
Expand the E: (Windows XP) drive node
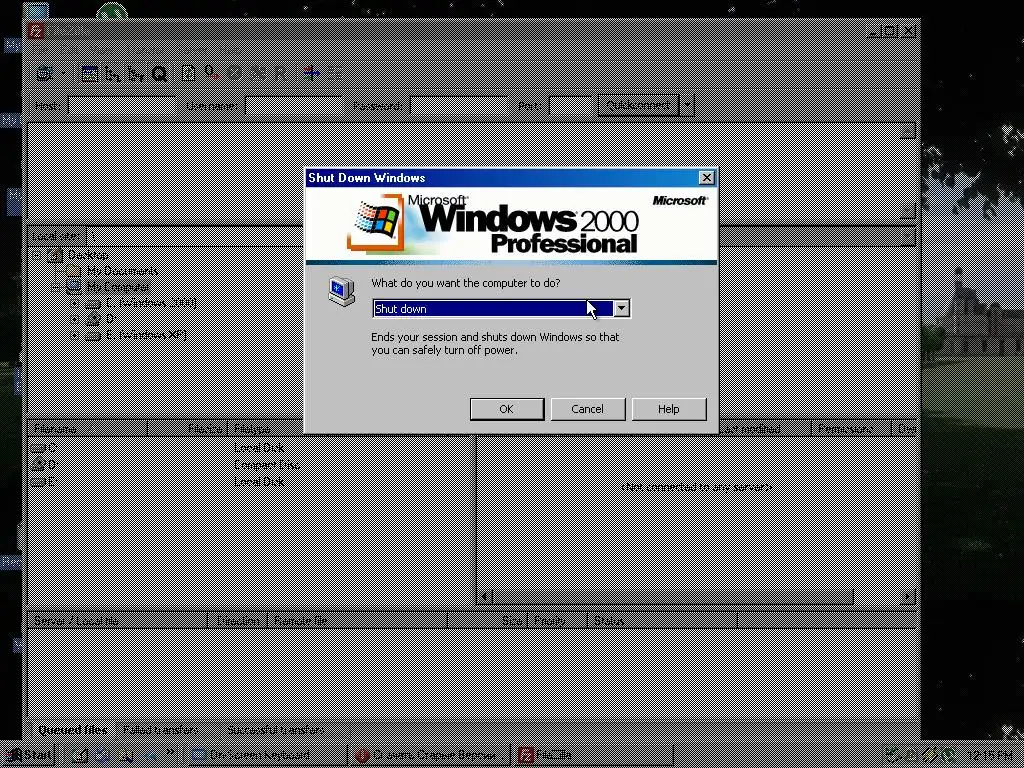coord(74,336)
